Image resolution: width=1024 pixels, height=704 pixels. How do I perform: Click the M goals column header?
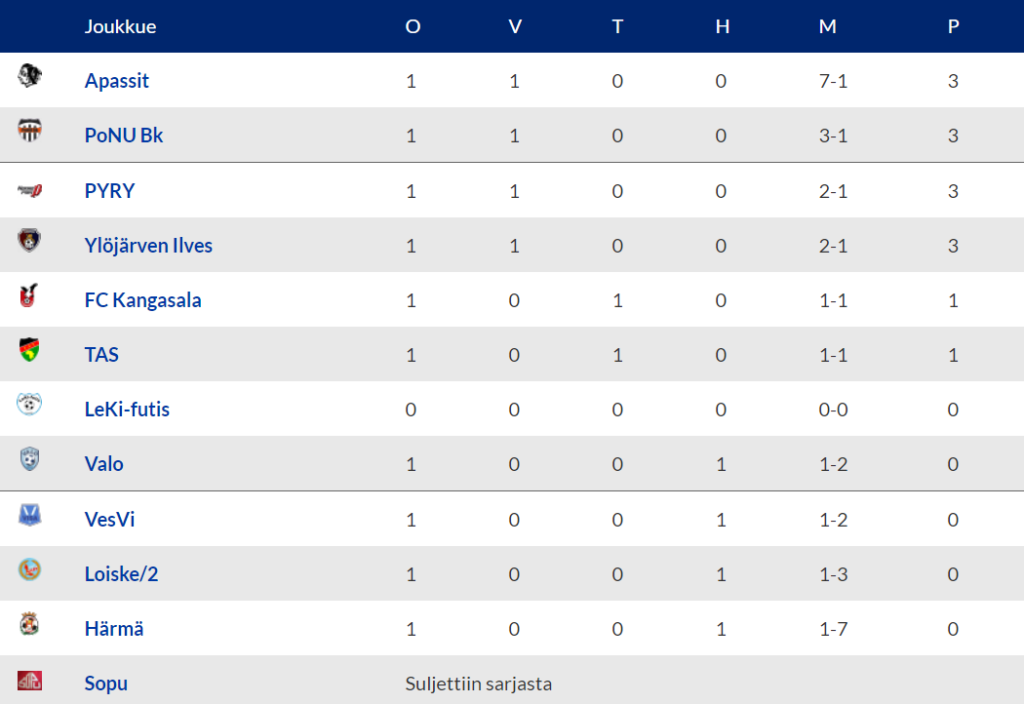(x=827, y=26)
